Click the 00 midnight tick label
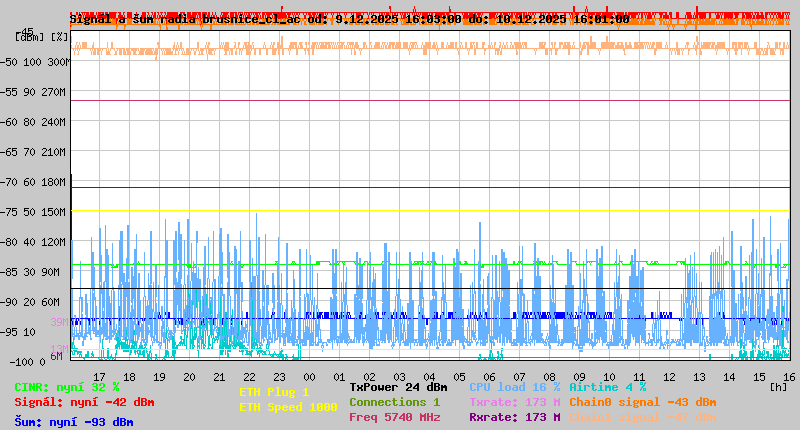 [x=309, y=377]
